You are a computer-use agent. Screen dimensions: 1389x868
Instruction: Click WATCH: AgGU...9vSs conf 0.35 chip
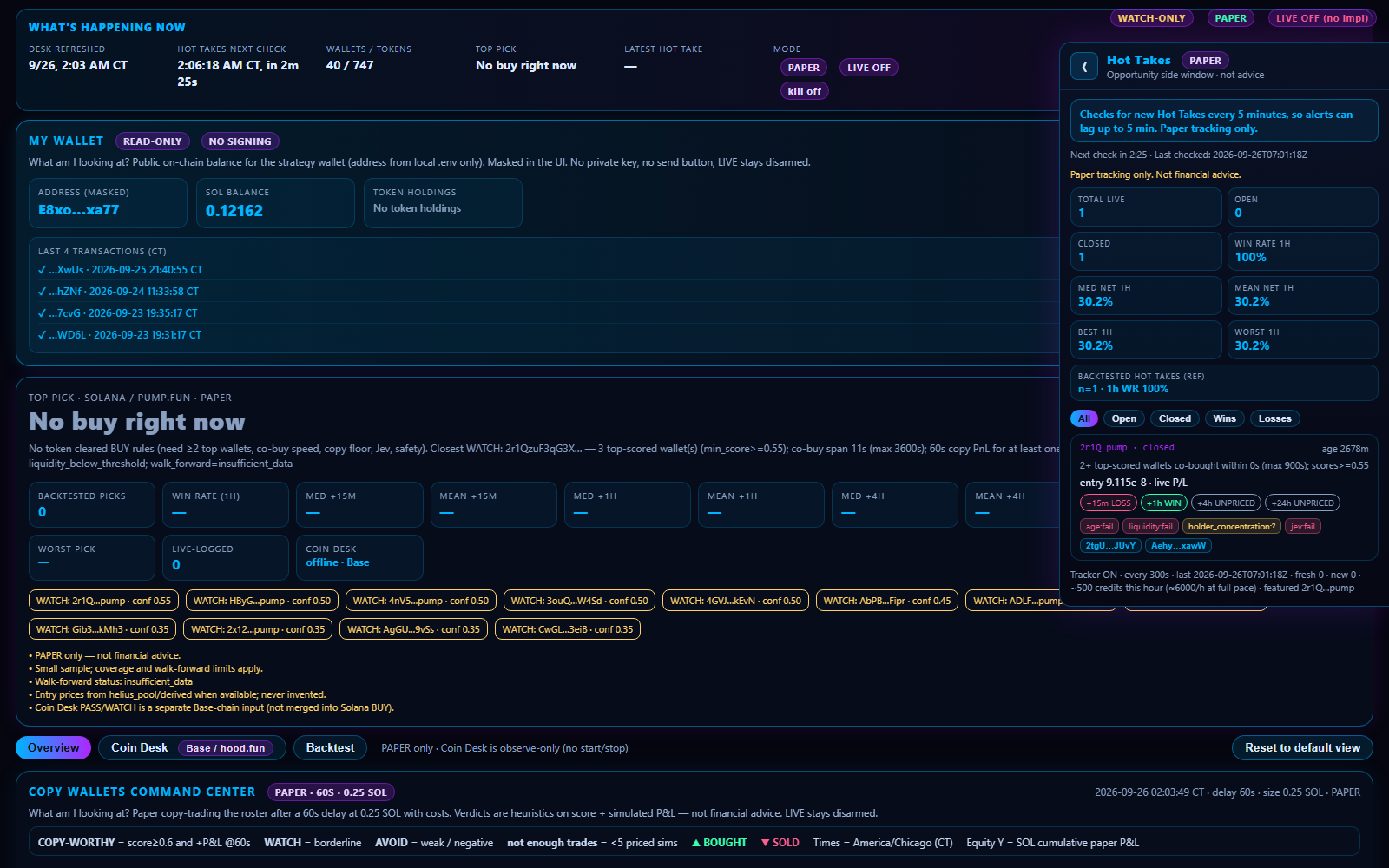[x=413, y=629]
